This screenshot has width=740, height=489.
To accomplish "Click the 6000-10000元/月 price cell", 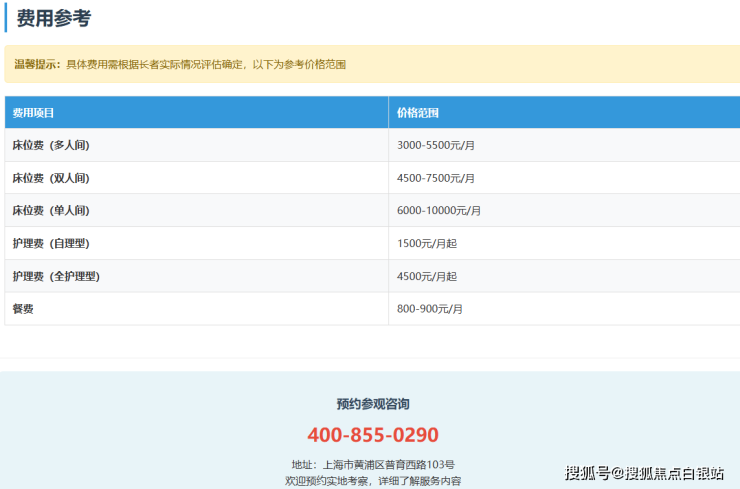I will [x=439, y=211].
